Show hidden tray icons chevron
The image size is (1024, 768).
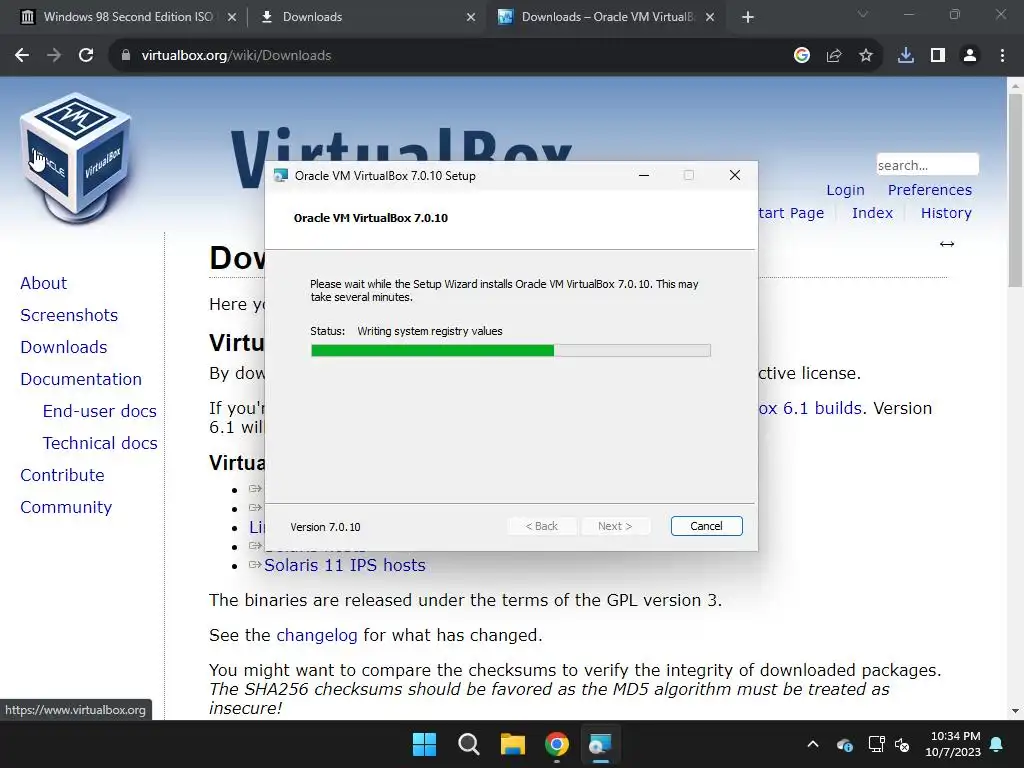tap(813, 744)
